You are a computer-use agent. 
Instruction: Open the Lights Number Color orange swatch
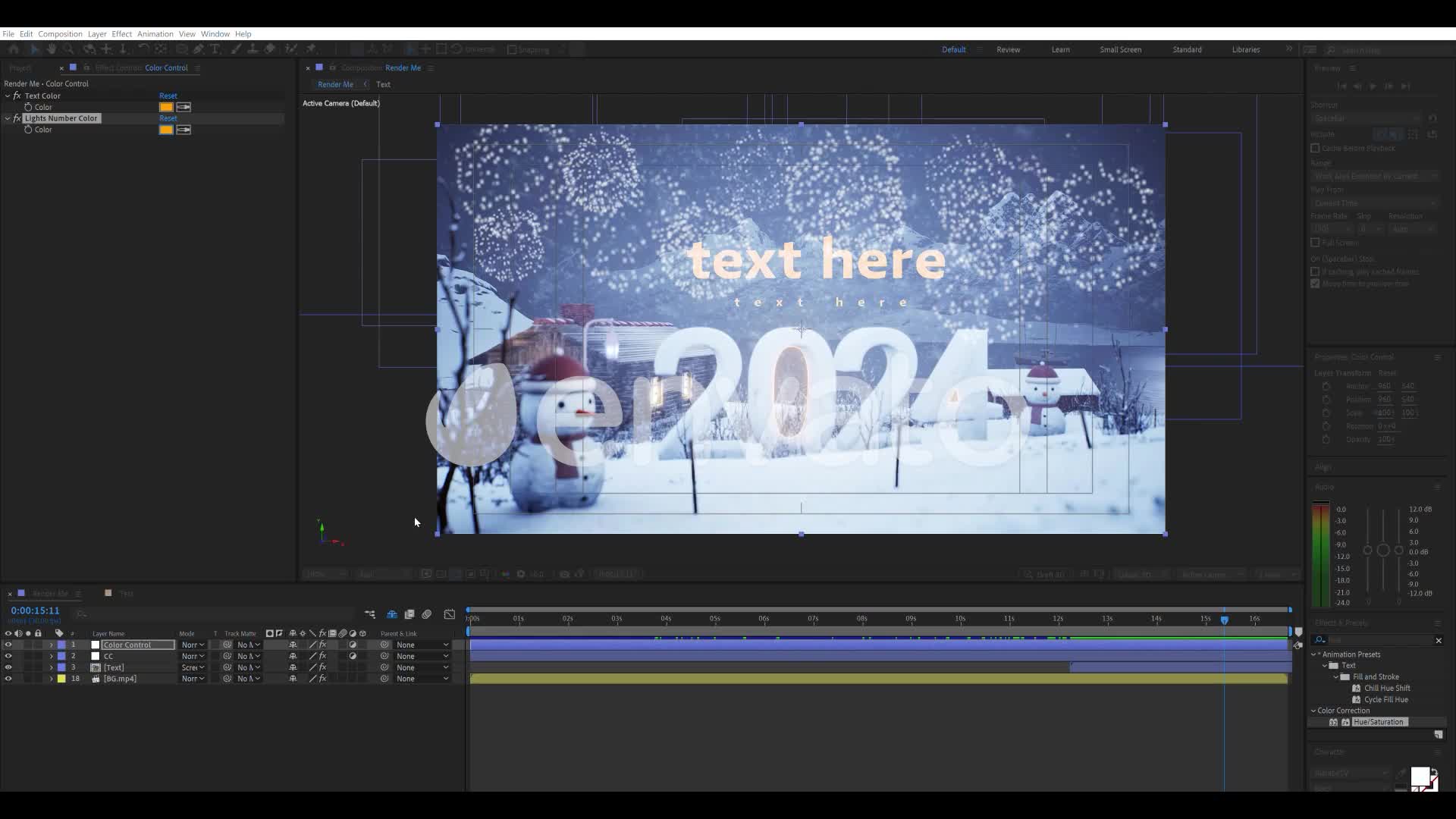[x=166, y=130]
